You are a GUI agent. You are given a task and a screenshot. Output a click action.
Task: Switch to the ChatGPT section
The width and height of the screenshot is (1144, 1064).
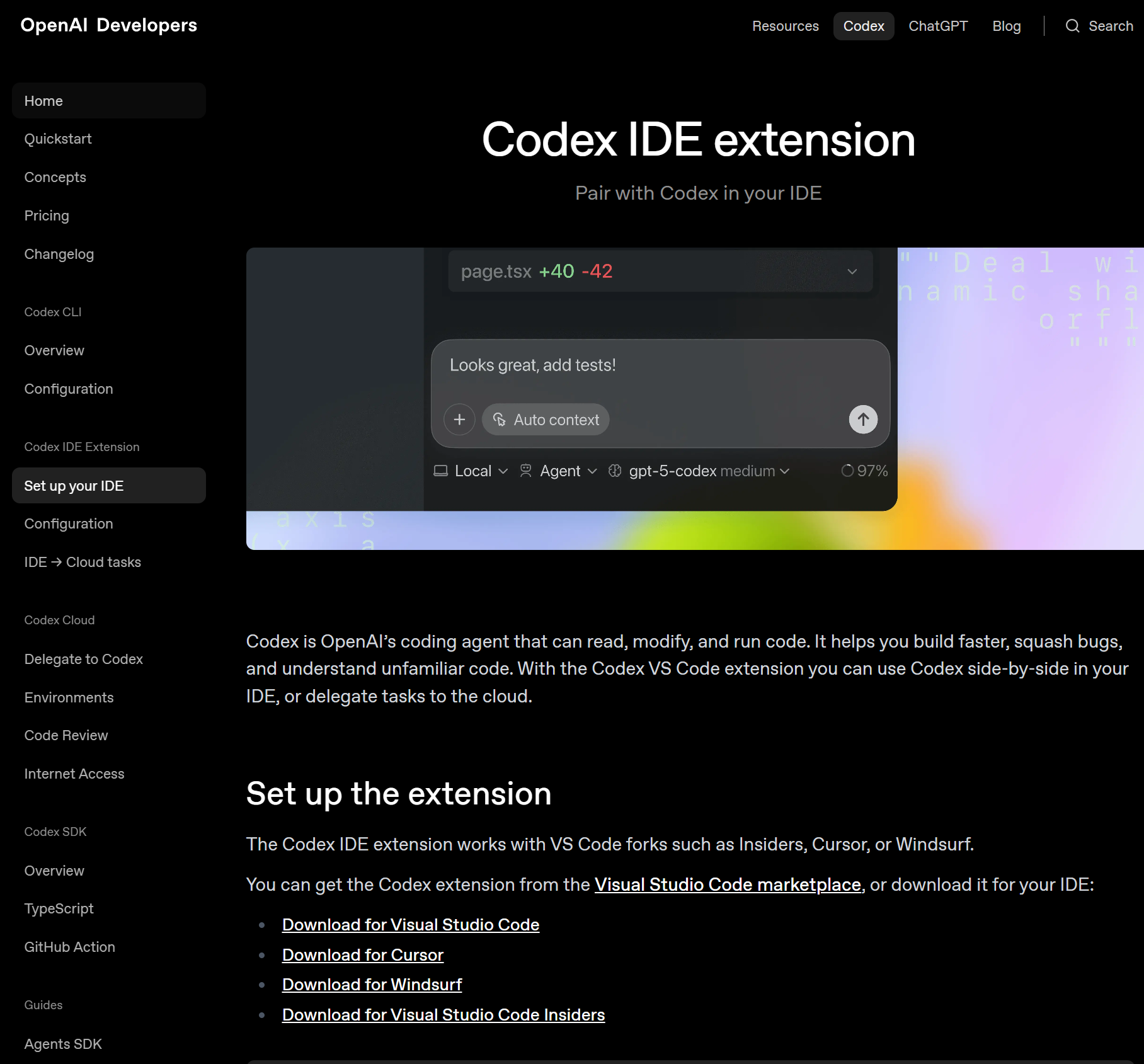click(938, 26)
